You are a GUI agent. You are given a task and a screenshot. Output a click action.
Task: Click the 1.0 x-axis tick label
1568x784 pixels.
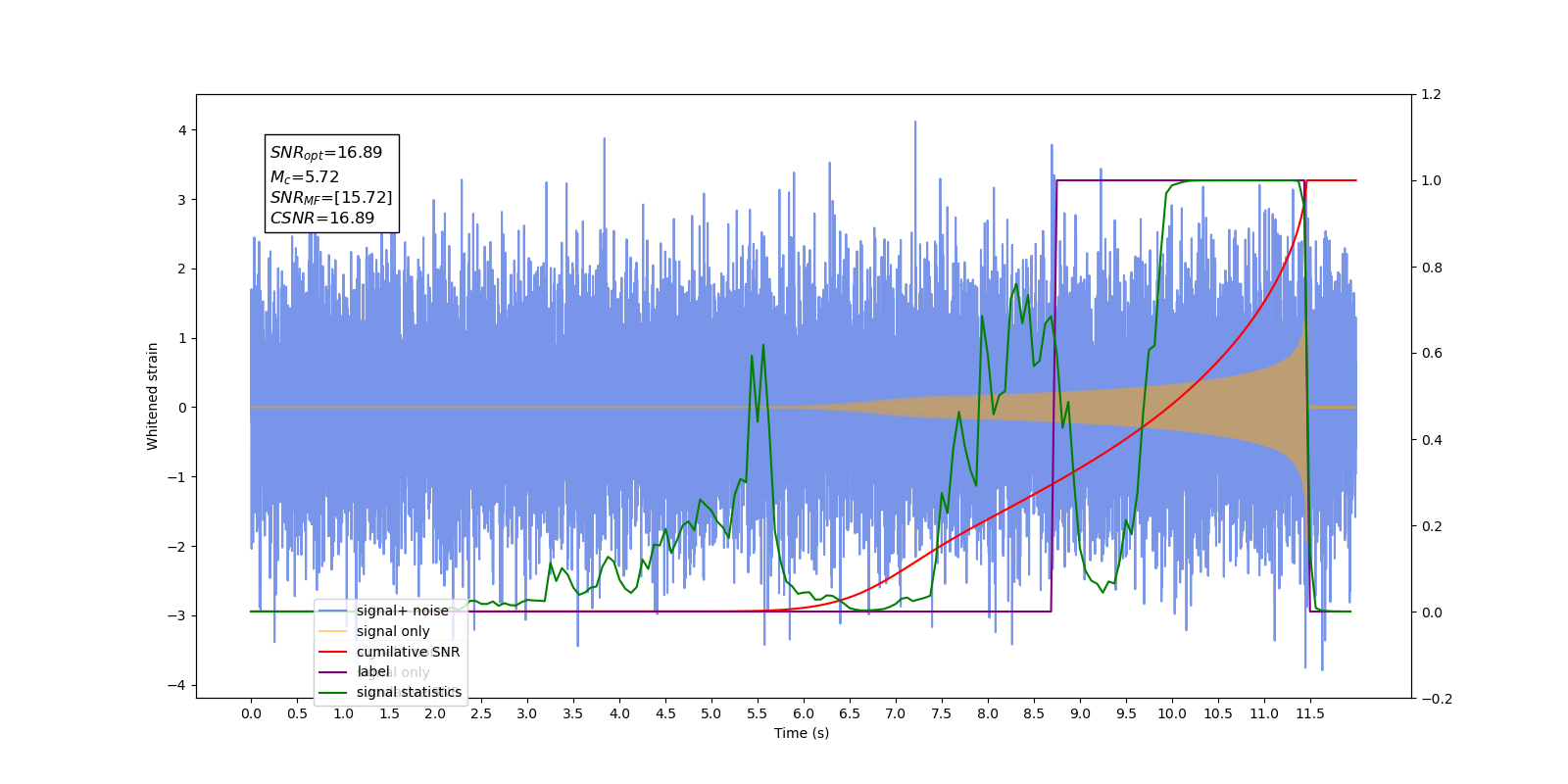[343, 713]
